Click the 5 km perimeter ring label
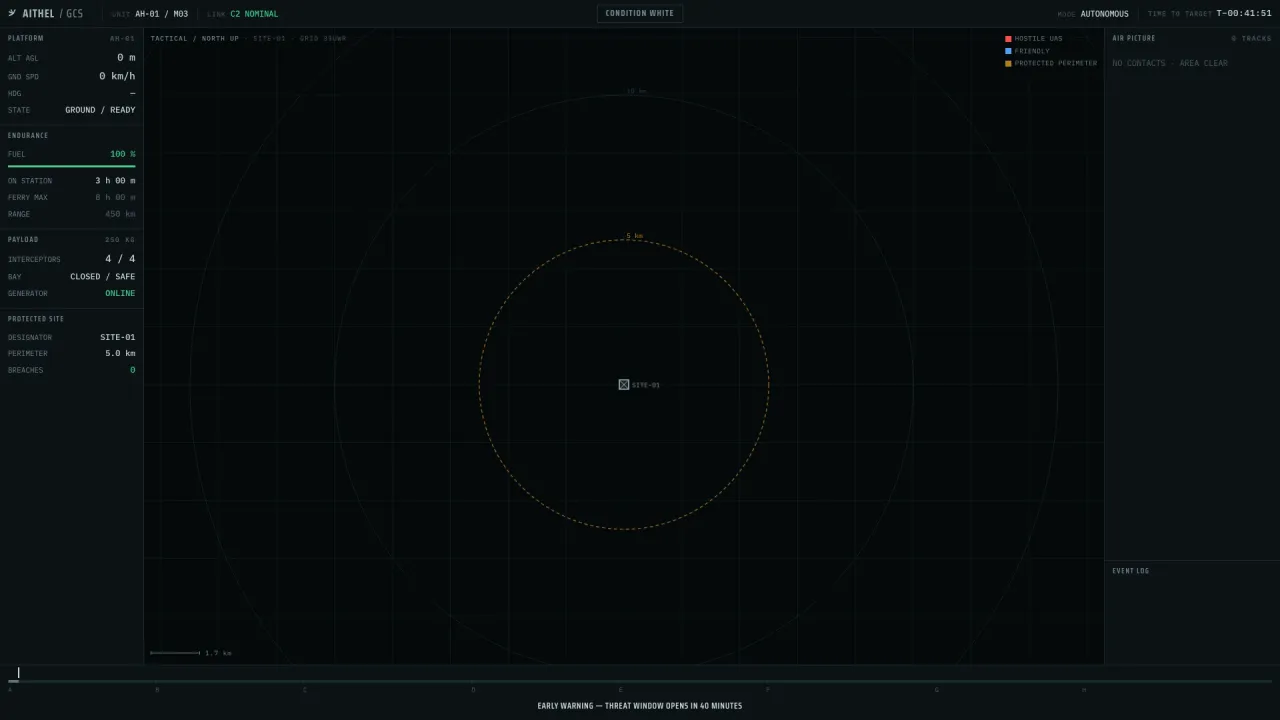Viewport: 1280px width, 720px height. [634, 236]
